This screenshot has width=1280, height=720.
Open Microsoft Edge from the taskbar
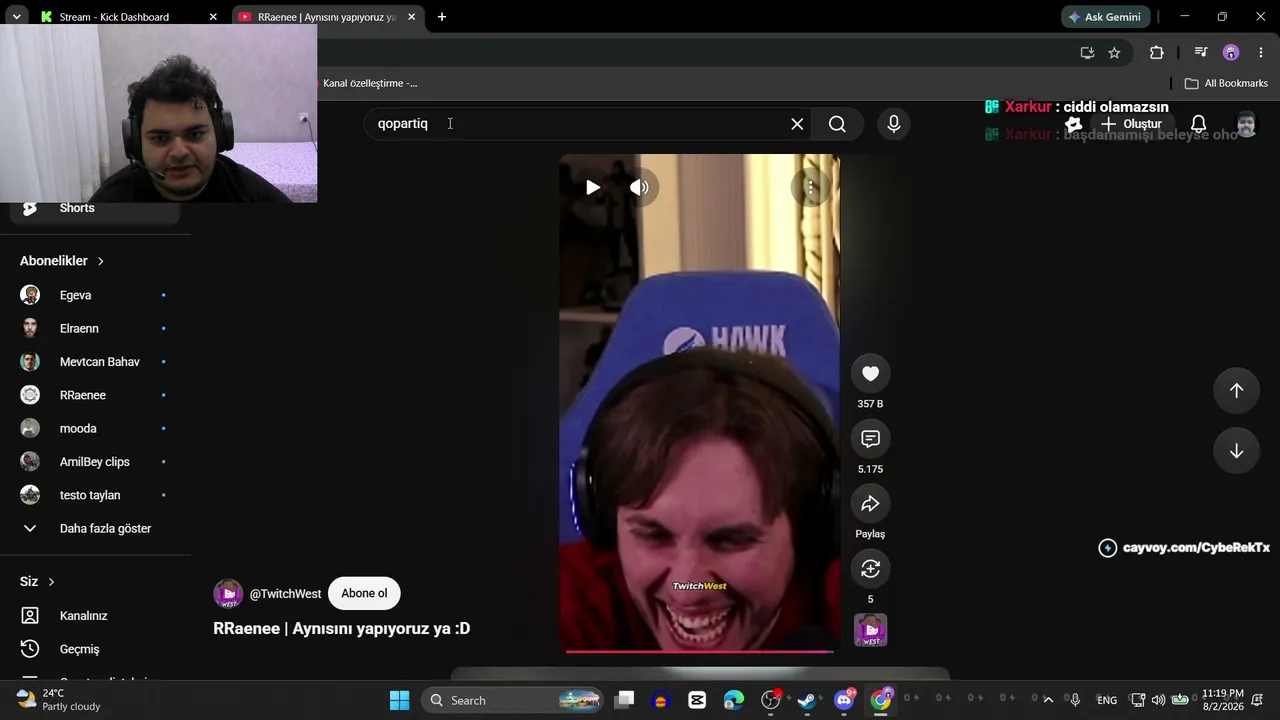point(734,700)
